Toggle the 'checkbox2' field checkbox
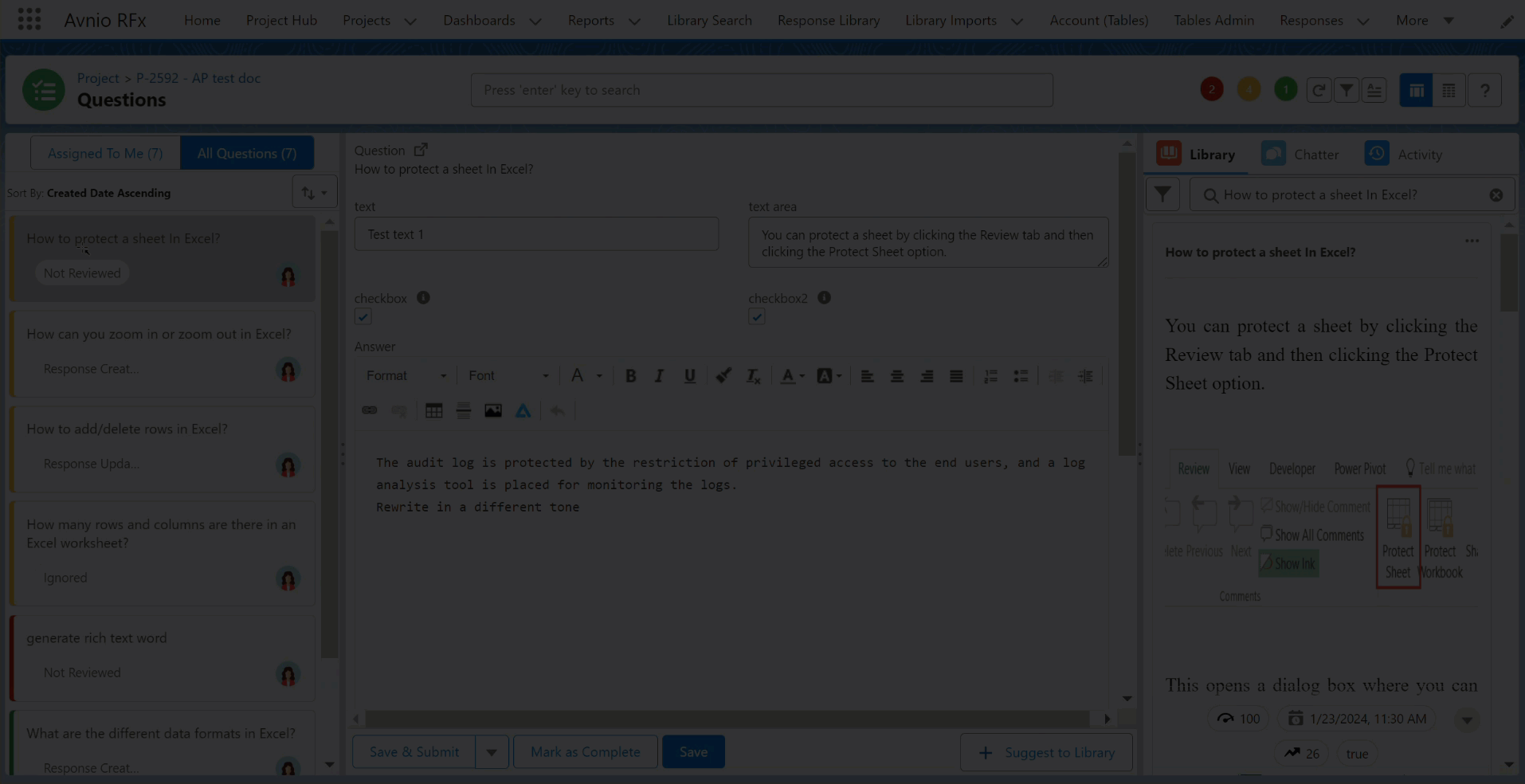Image resolution: width=1525 pixels, height=784 pixels. (756, 316)
